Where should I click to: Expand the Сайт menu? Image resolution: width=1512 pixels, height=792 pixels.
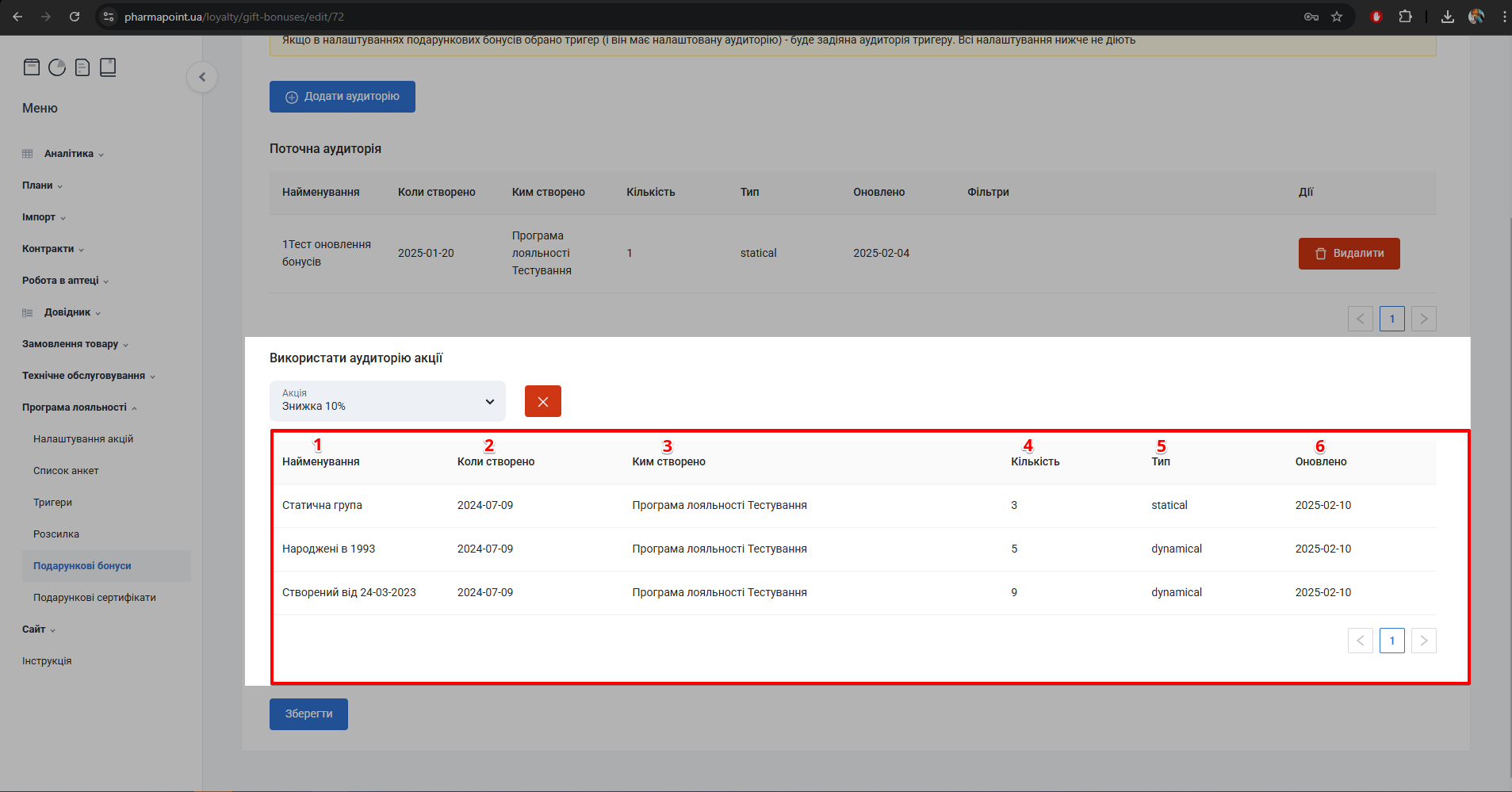click(x=39, y=629)
